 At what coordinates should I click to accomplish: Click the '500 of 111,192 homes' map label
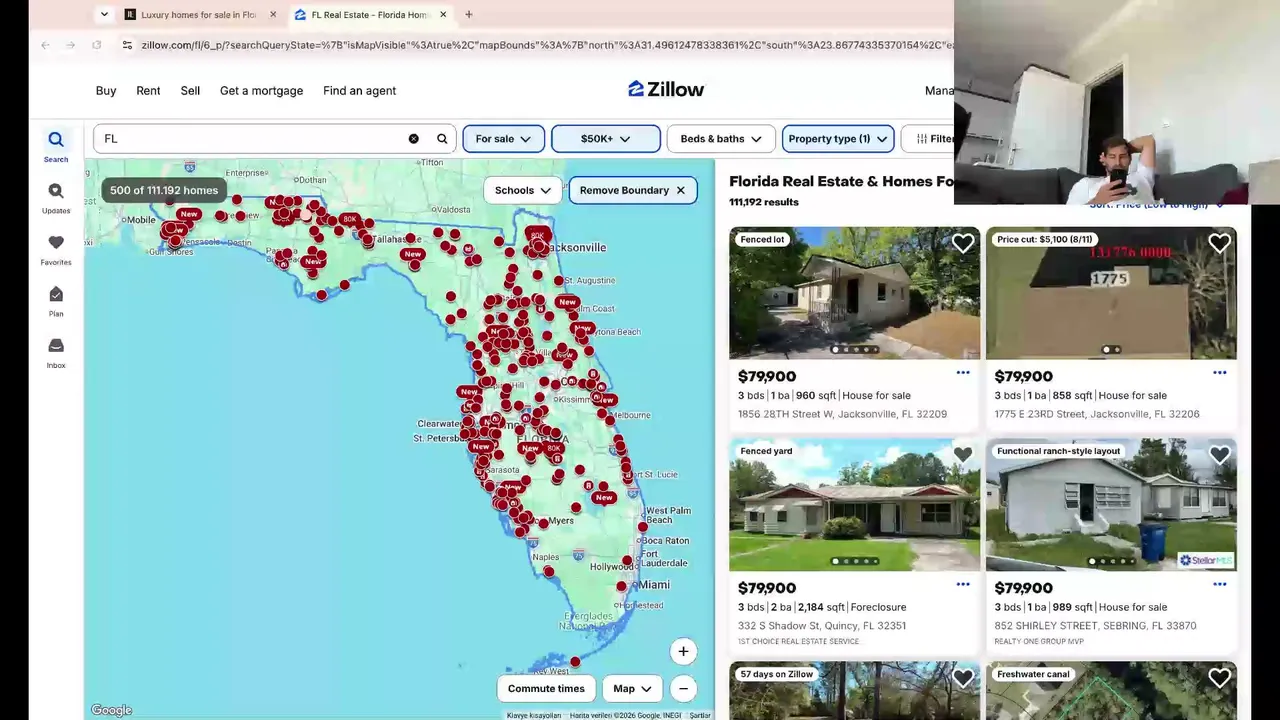[x=164, y=190]
